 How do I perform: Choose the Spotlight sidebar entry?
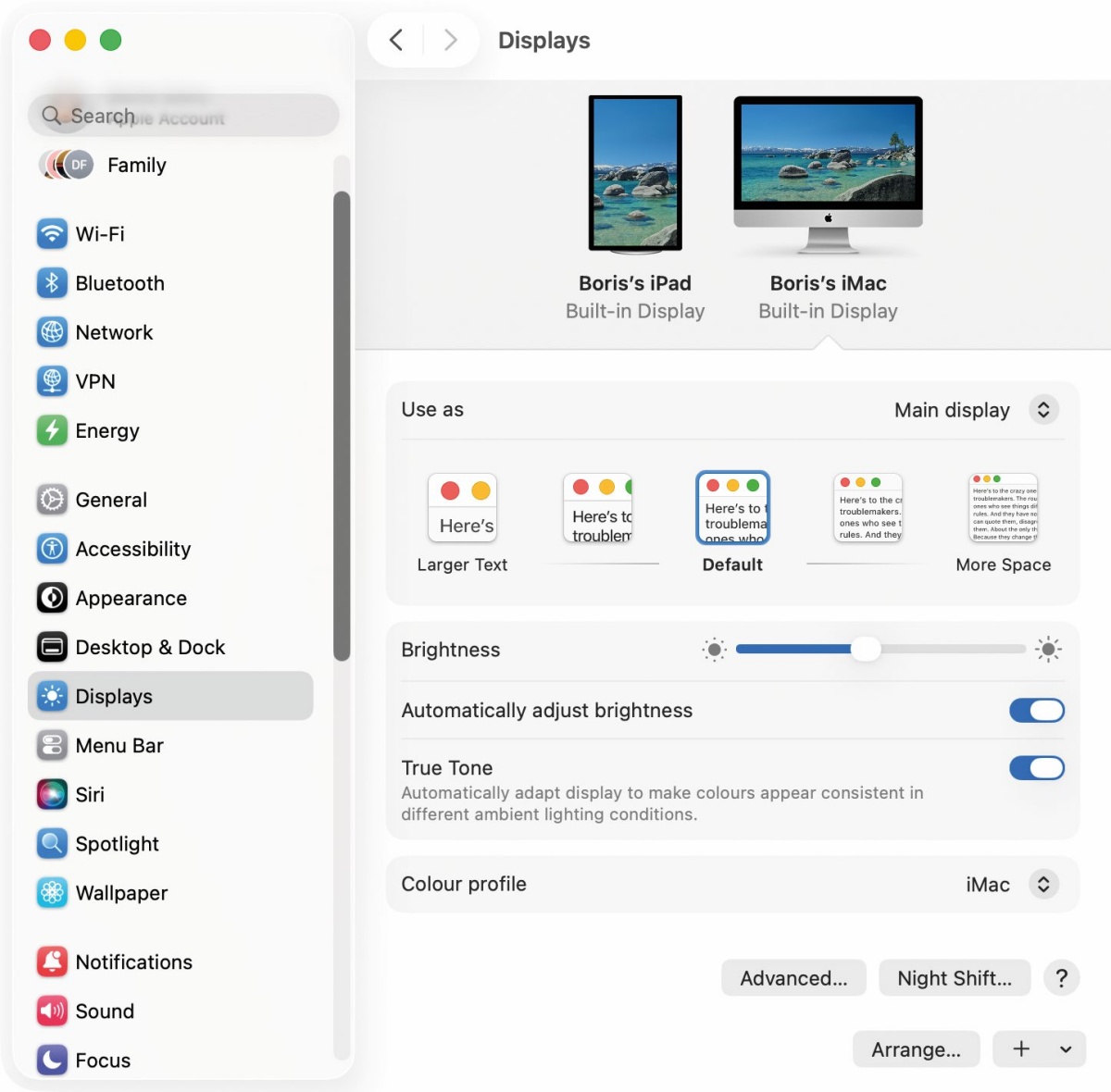coord(170,842)
